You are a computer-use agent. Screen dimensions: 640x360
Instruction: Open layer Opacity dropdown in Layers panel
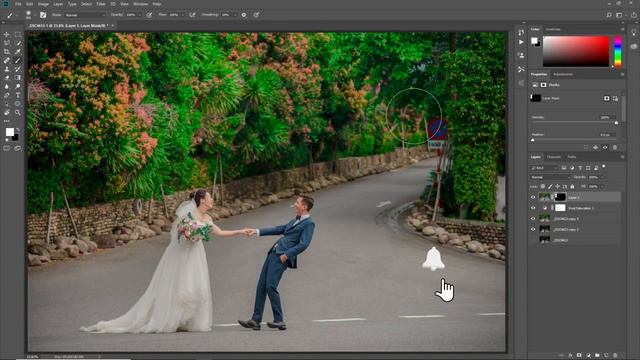(603, 177)
